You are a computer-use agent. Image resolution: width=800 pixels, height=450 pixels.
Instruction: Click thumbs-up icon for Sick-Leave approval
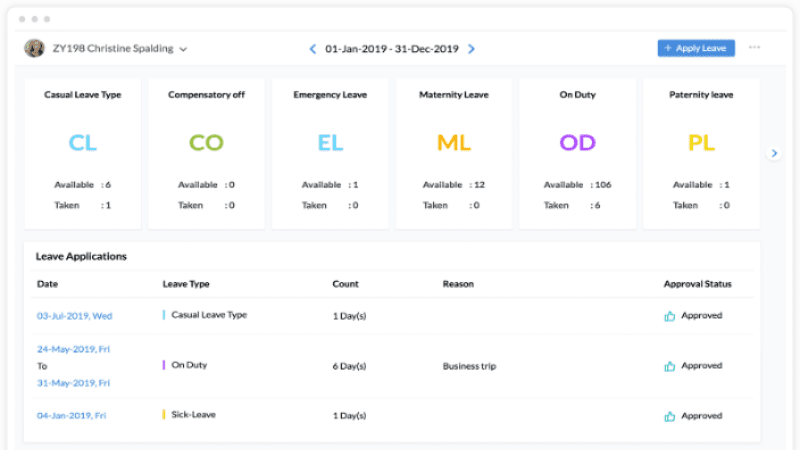click(670, 416)
